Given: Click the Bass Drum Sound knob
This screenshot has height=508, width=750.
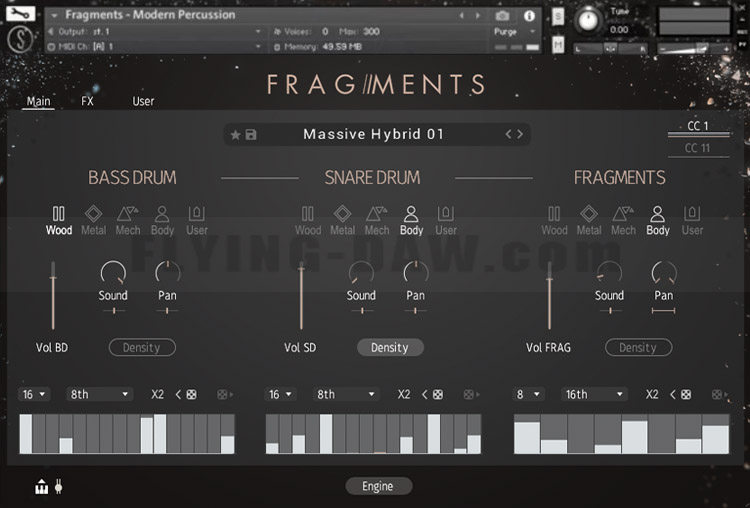Looking at the screenshot, I should [x=113, y=273].
